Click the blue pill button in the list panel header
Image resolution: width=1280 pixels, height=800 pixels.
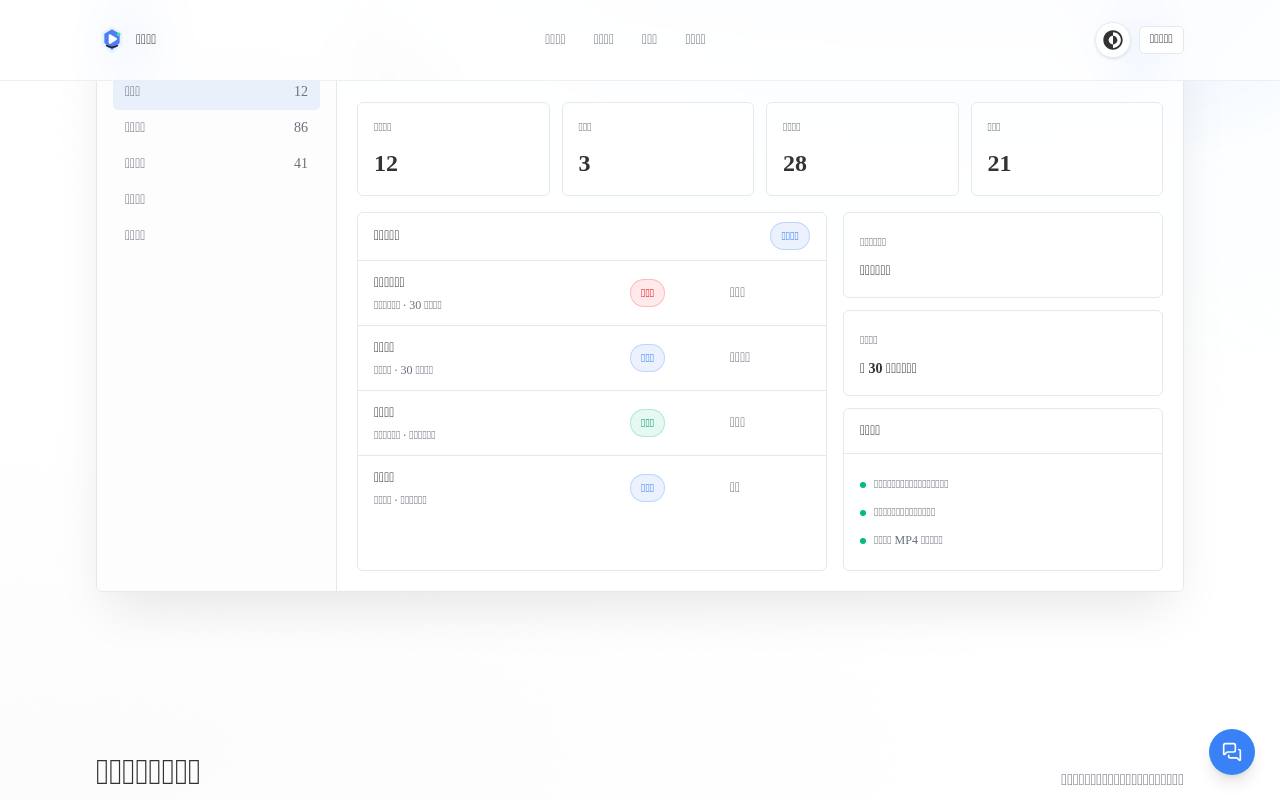[790, 236]
